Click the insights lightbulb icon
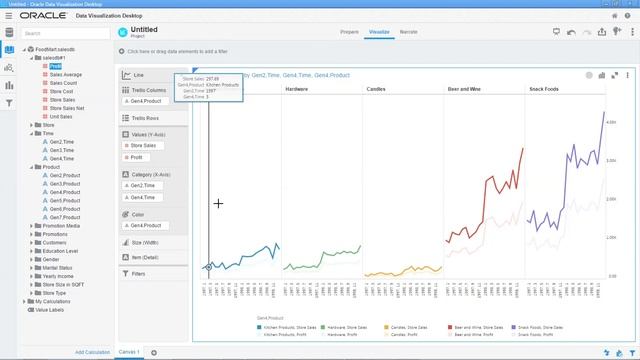Screen dimensions: 640x360 pos(617,31)
